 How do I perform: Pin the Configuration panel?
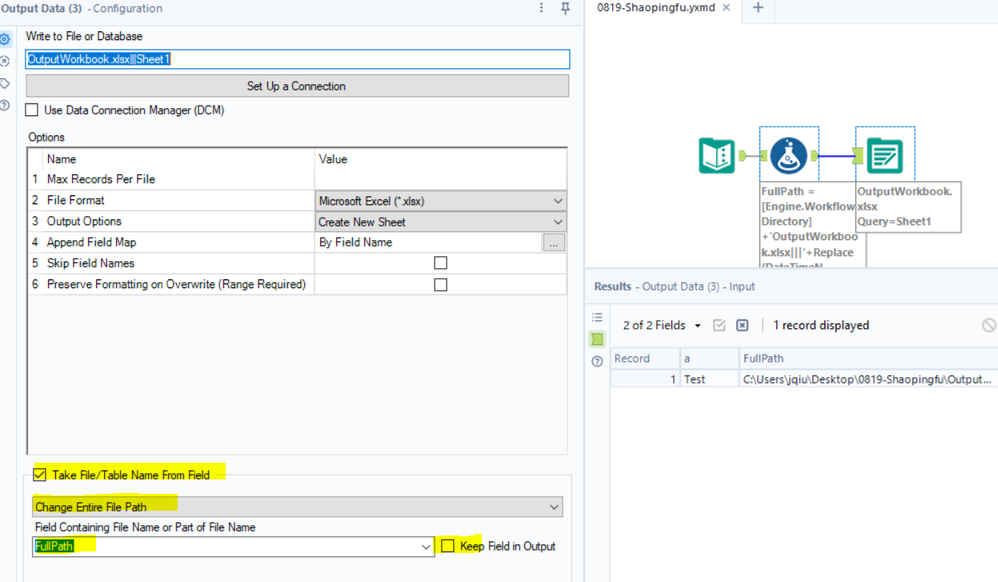tap(565, 8)
